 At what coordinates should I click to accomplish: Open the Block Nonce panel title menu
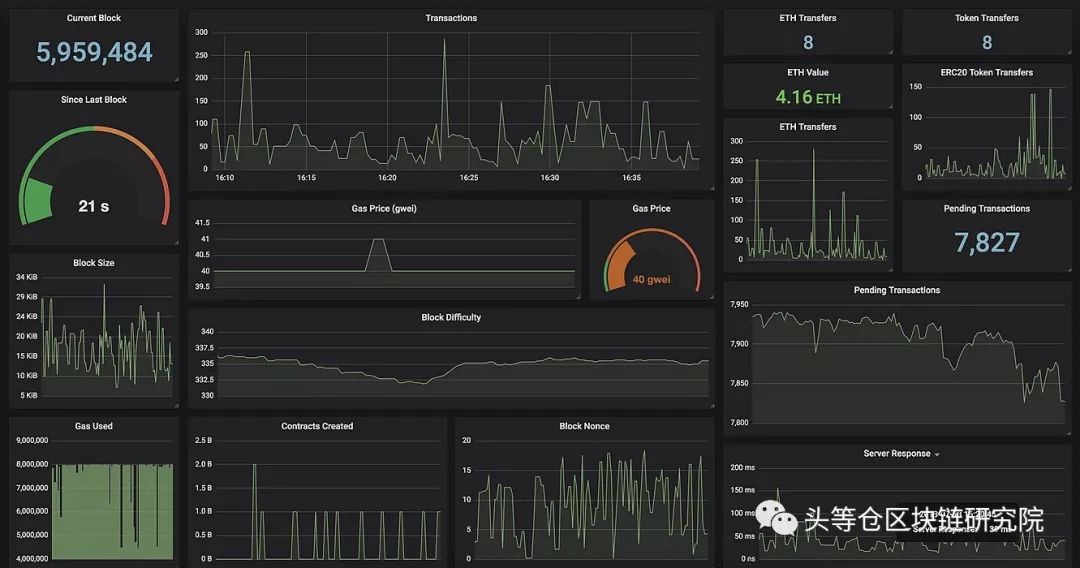pos(584,426)
